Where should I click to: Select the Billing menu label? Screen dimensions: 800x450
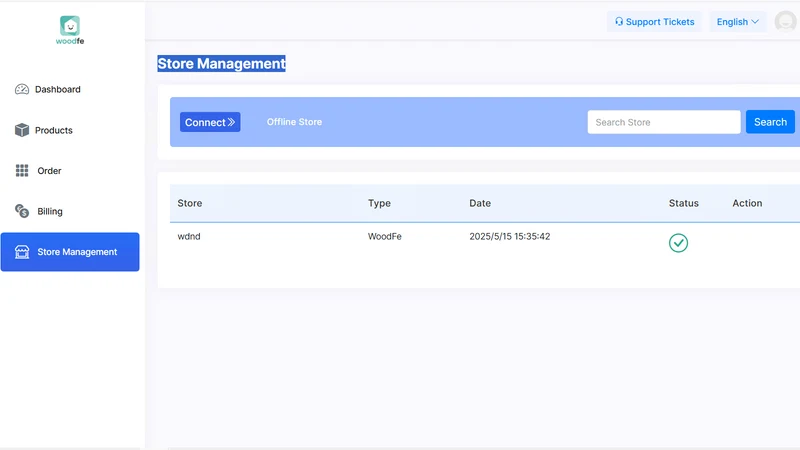point(50,211)
